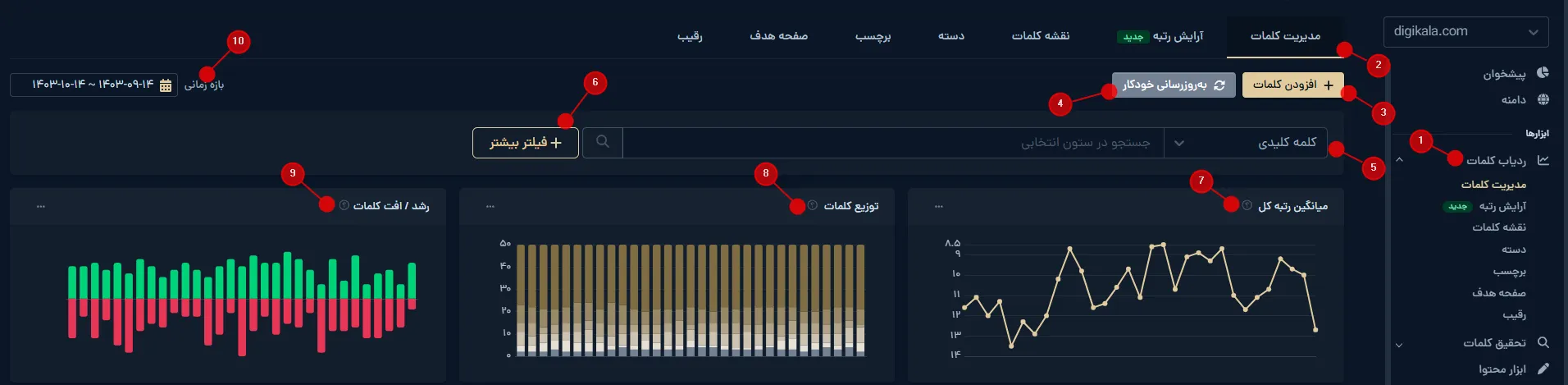Click the calendar icon in date range
This screenshot has width=1568, height=385.
point(166,85)
